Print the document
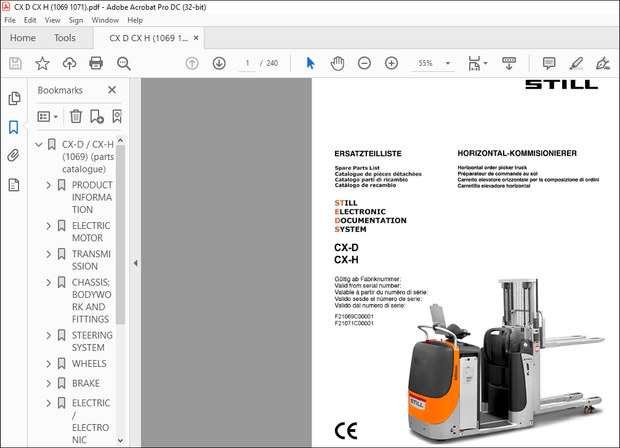620x448 pixels. tap(96, 63)
